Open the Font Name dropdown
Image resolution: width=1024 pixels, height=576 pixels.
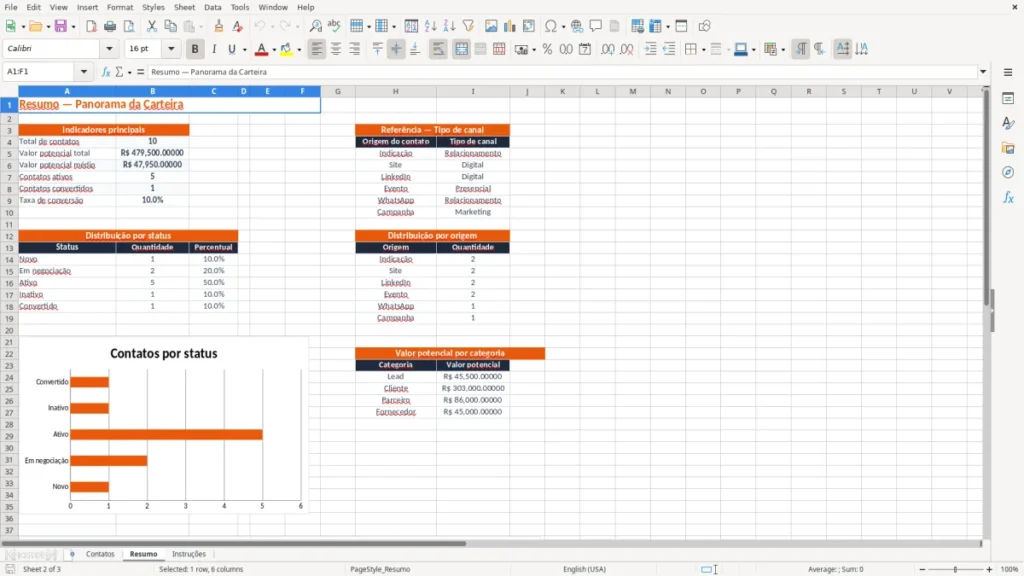[109, 48]
